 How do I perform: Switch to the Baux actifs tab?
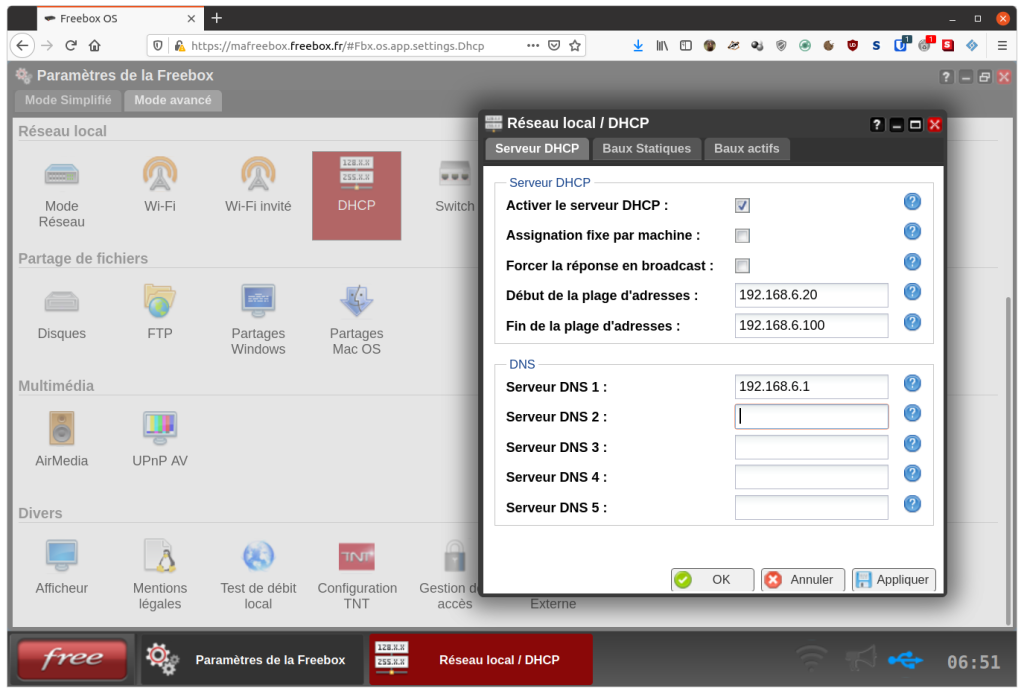(746, 149)
